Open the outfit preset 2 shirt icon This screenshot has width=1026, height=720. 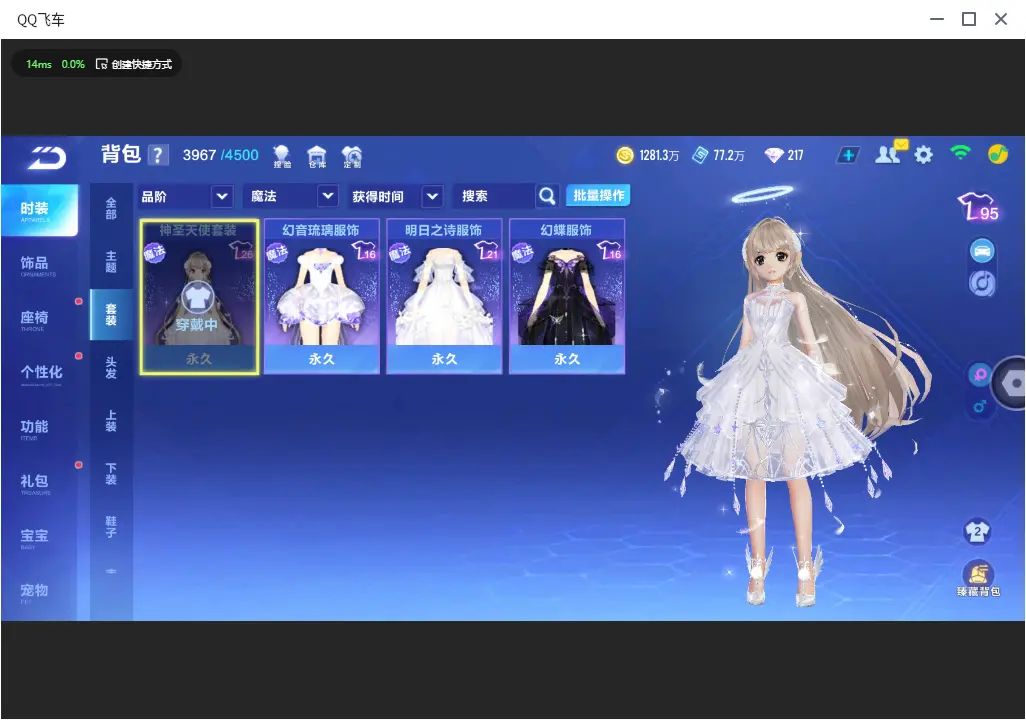click(977, 531)
